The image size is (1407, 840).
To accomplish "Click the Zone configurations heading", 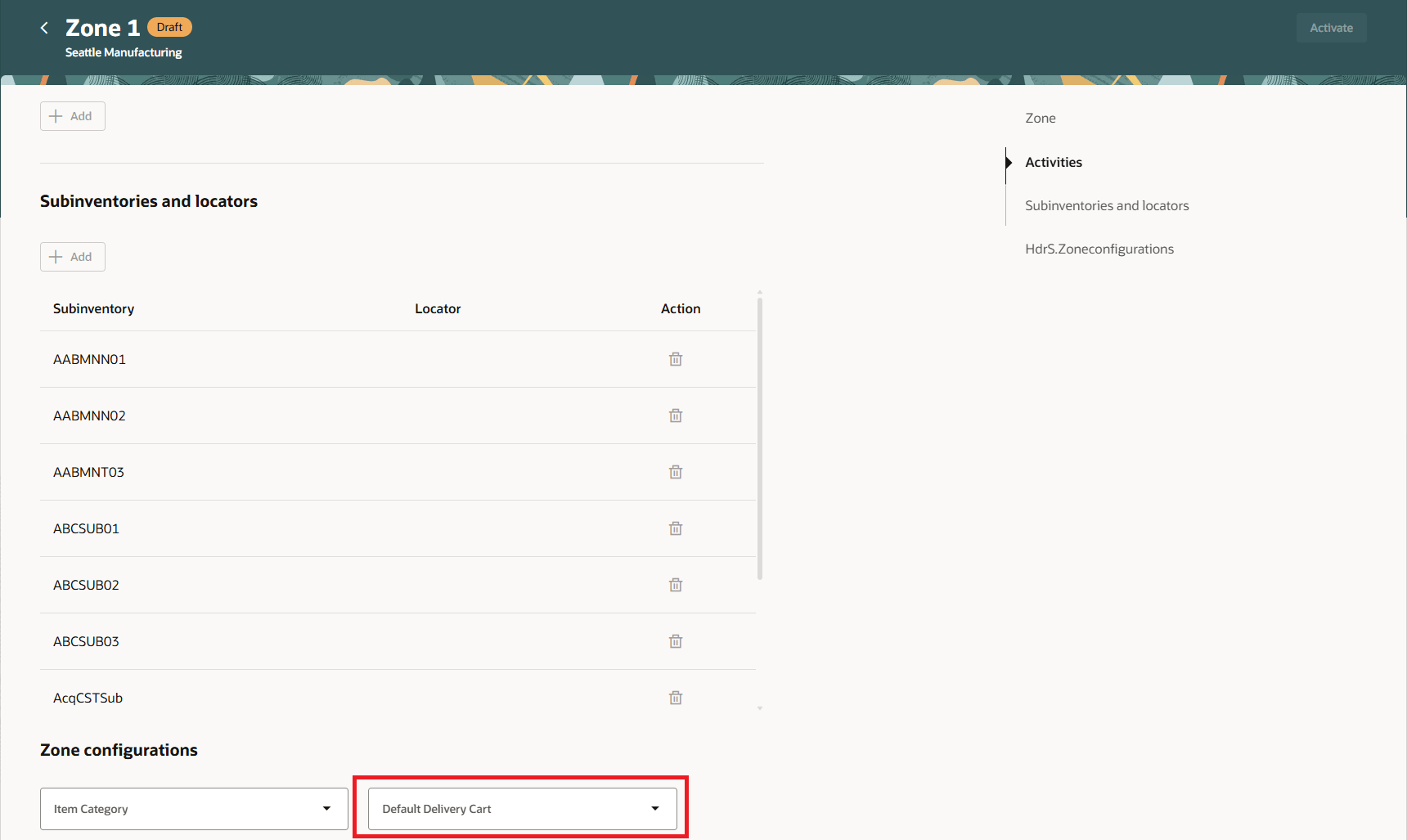I will (119, 750).
